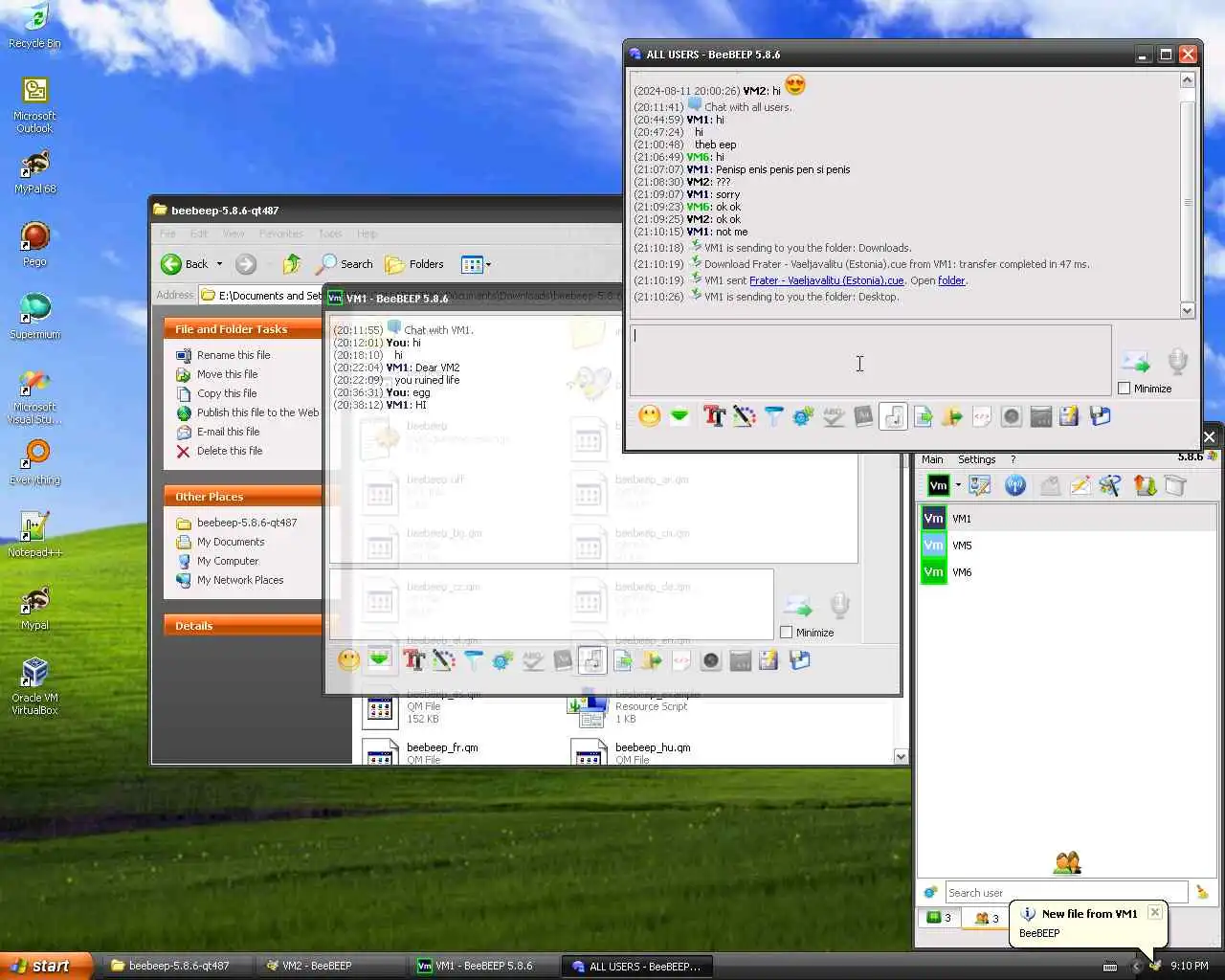1225x980 pixels.
Task: Switch to users tab with people icon
Action: coord(987,918)
